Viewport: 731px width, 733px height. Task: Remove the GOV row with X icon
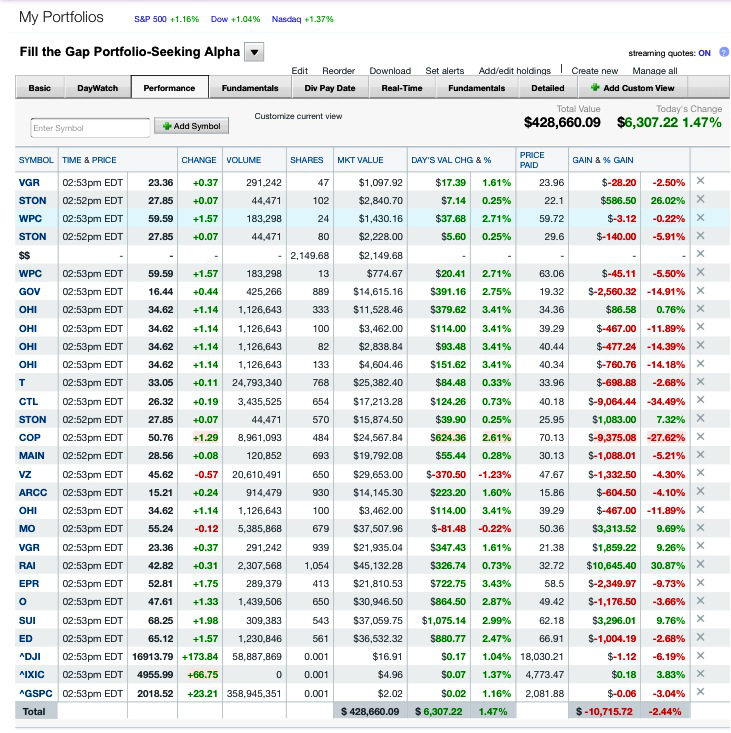coord(700,291)
